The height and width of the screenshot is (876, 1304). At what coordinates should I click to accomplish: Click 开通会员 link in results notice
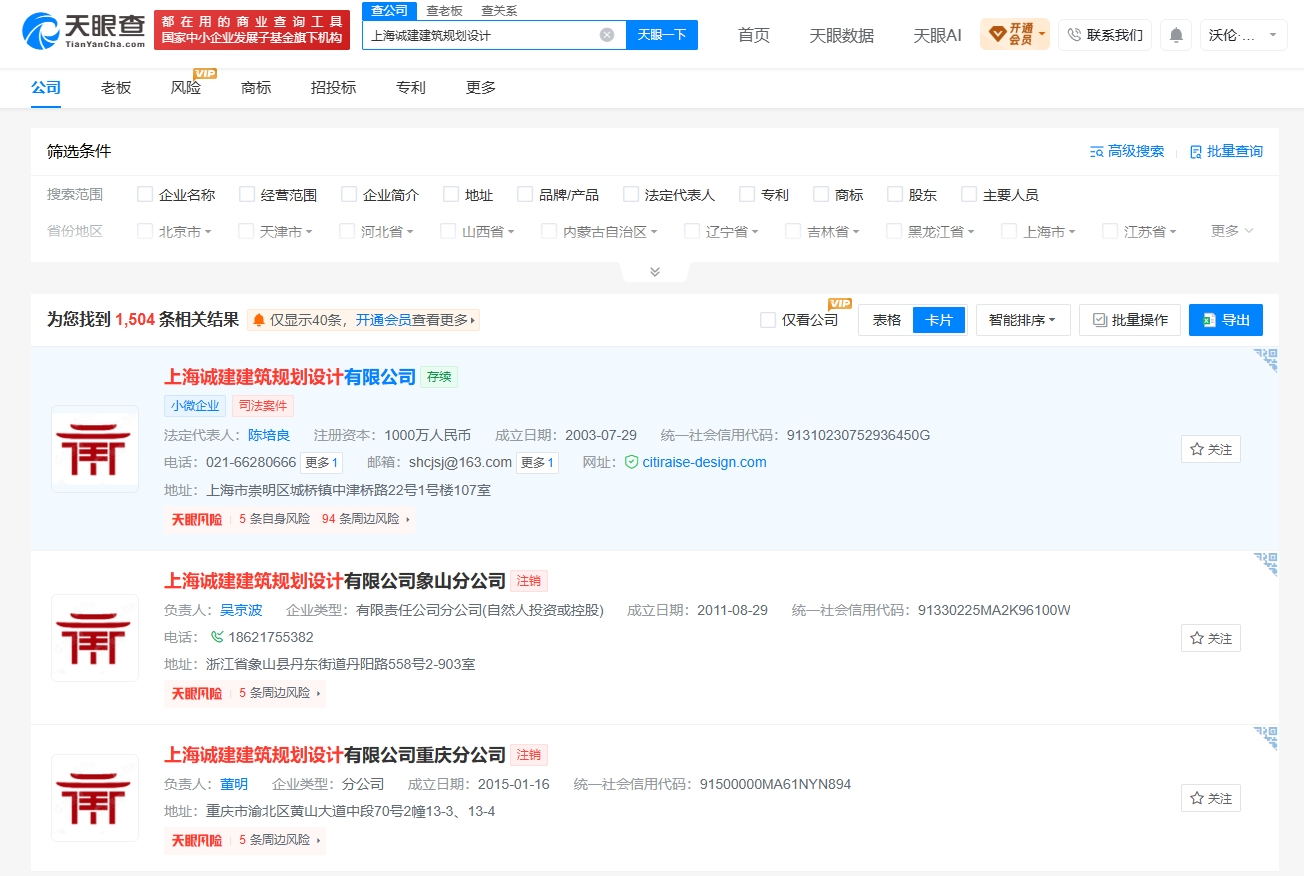point(383,320)
